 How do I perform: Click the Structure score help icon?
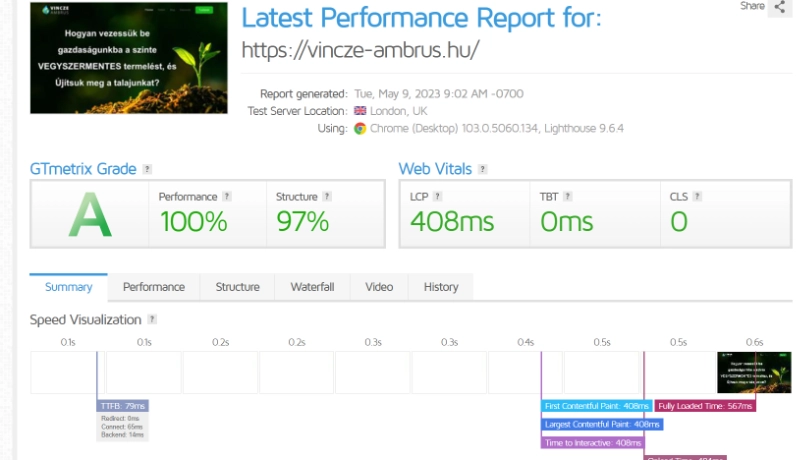coord(326,197)
